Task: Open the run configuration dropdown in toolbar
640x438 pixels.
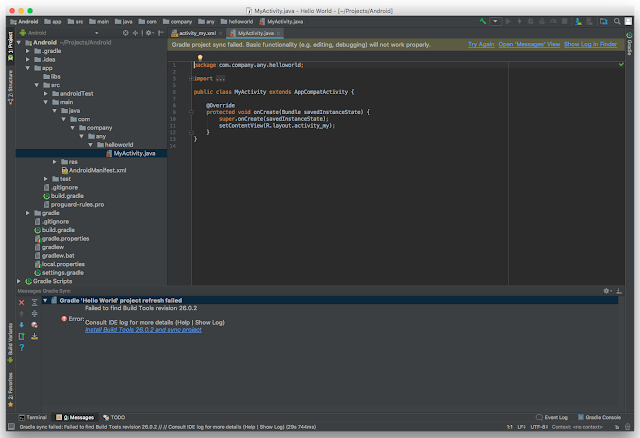Action: click(495, 21)
